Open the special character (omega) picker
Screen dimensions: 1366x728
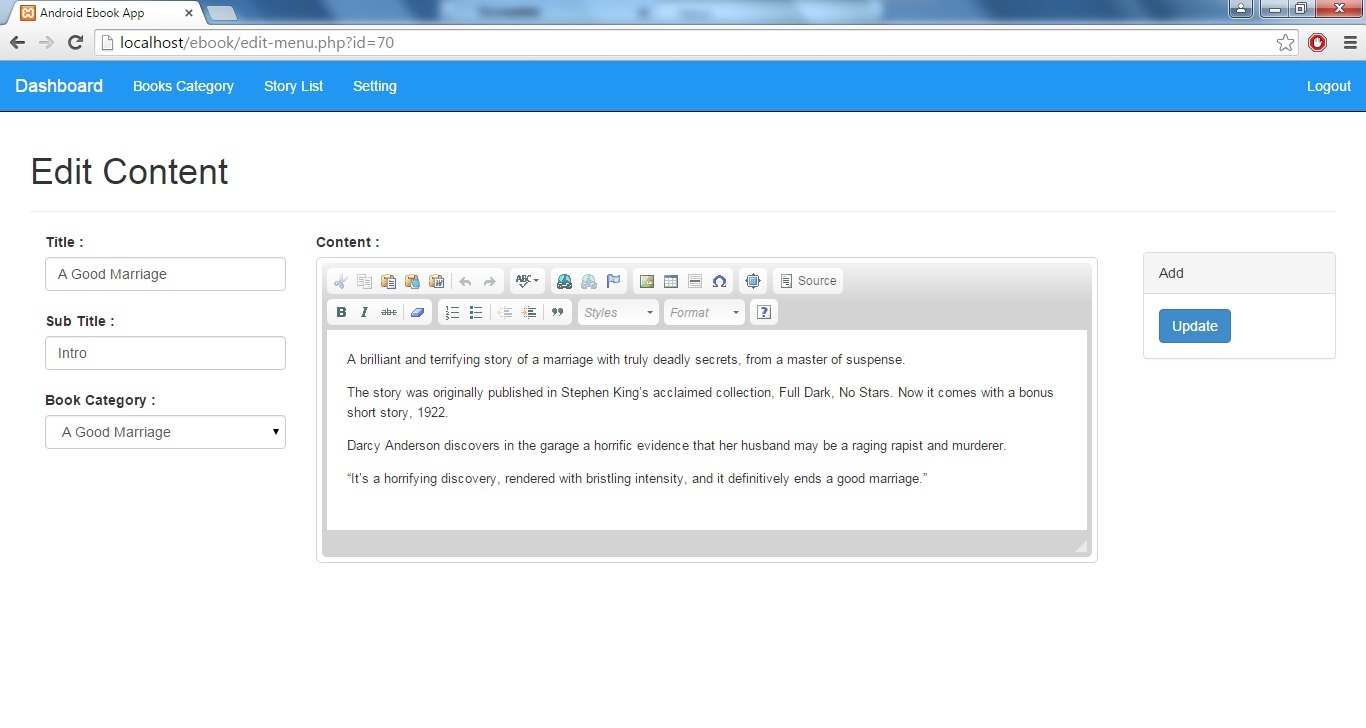coord(719,281)
